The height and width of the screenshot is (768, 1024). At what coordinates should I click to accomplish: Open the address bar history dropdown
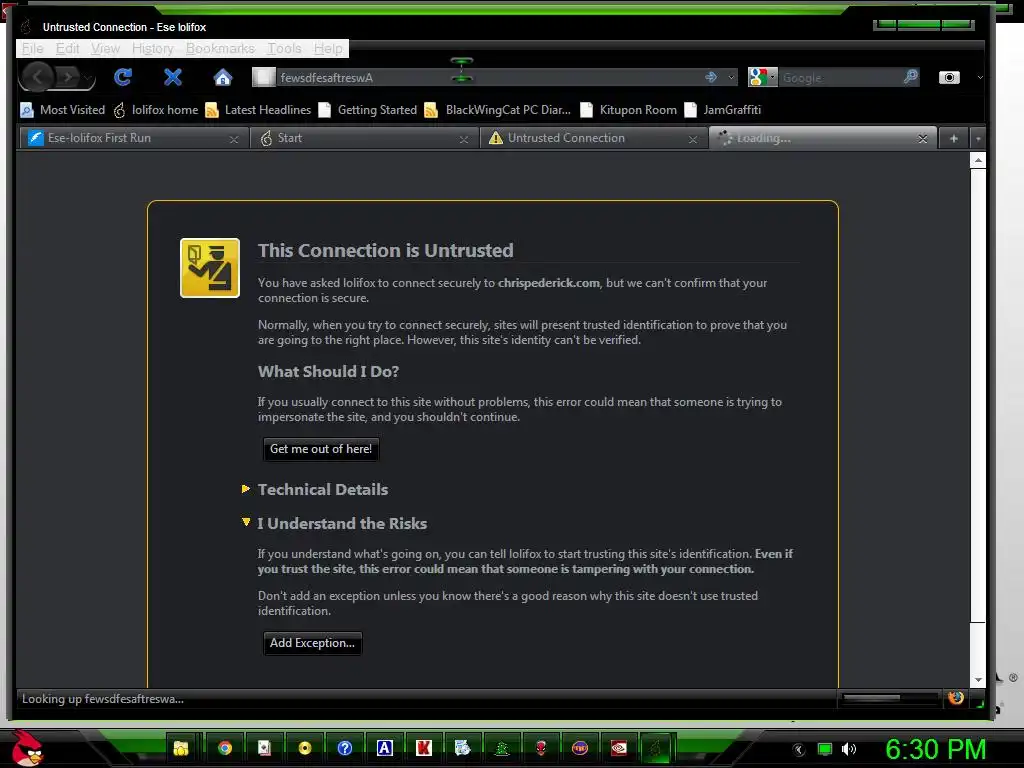[x=731, y=77]
